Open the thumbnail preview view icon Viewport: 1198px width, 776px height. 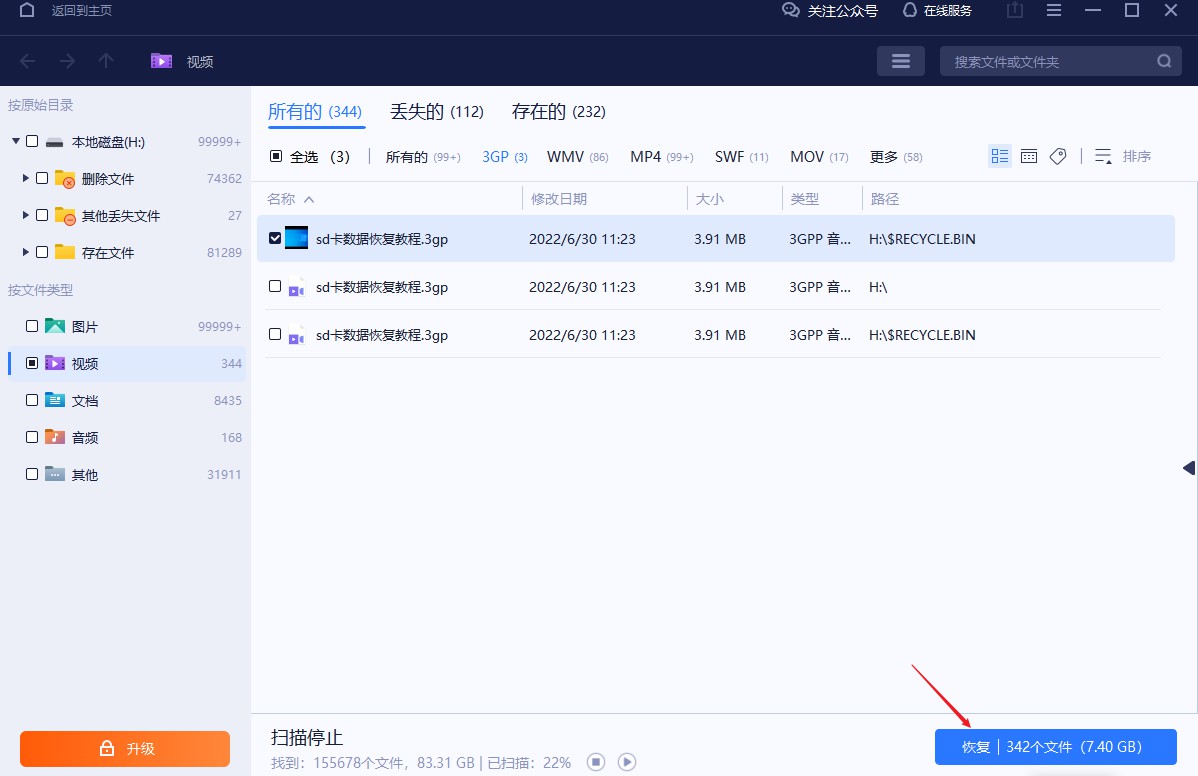[x=1029, y=155]
